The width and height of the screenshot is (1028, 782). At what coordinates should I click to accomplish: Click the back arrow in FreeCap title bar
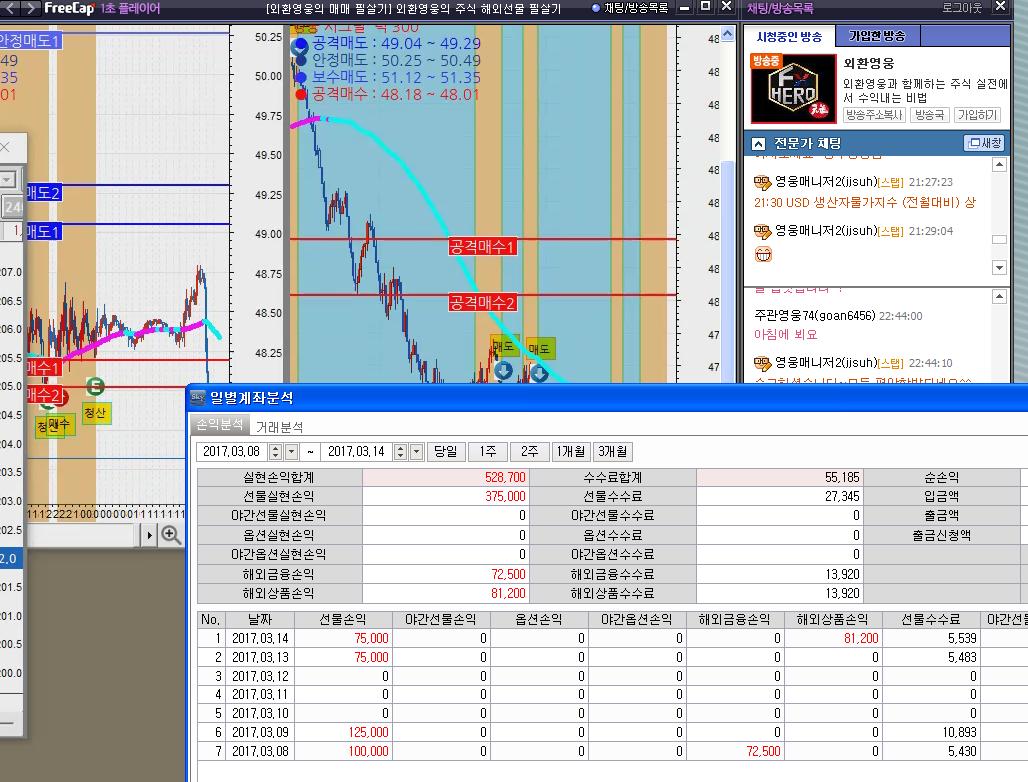tap(10, 8)
